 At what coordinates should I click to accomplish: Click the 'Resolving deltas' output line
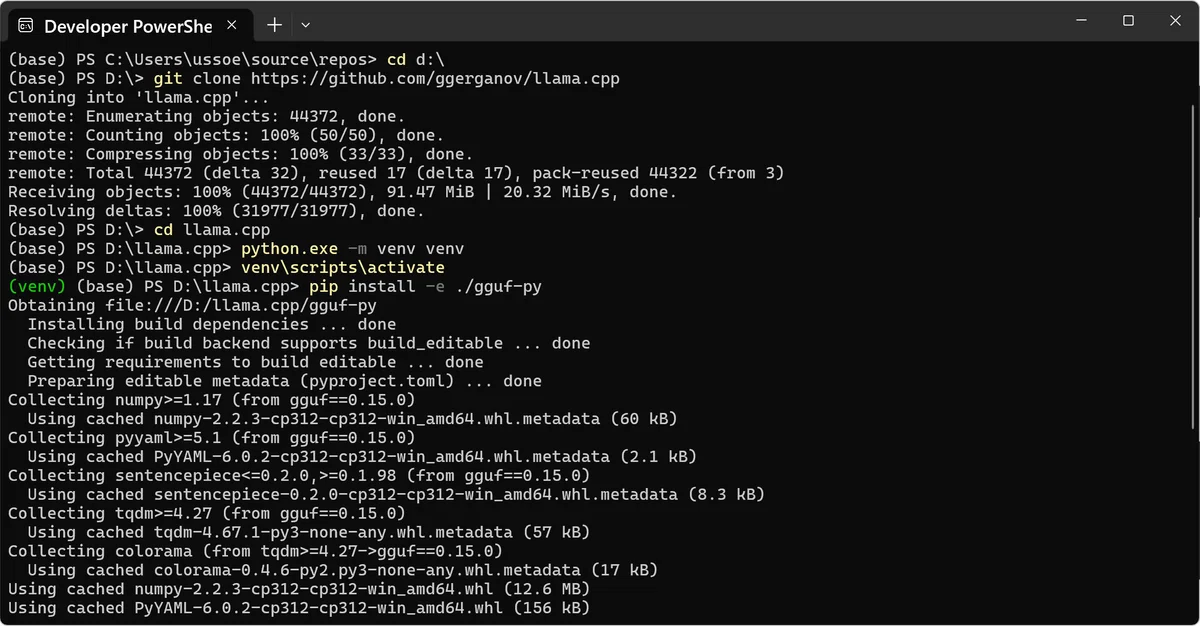(x=215, y=210)
